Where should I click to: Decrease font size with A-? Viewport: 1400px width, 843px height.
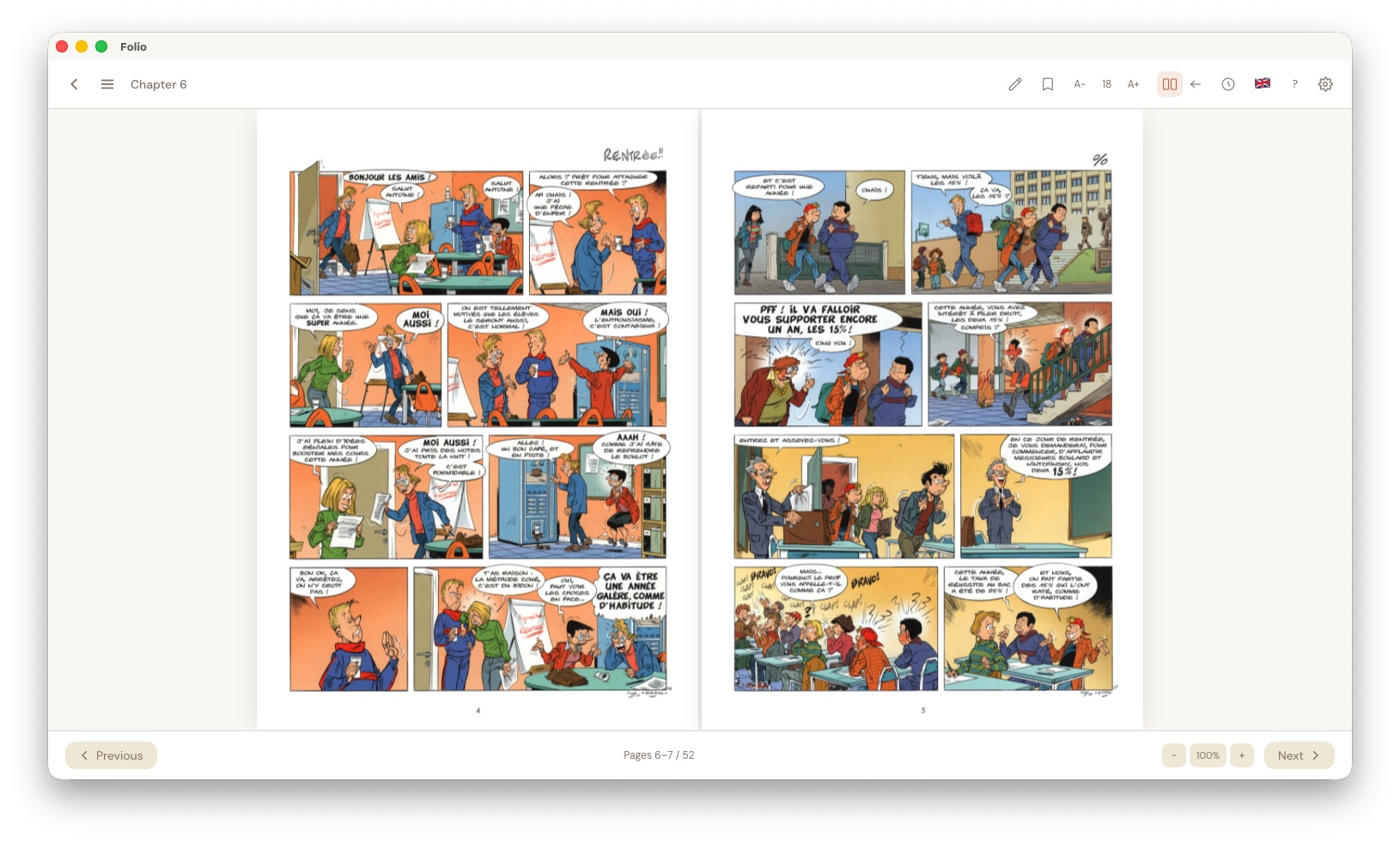1080,84
